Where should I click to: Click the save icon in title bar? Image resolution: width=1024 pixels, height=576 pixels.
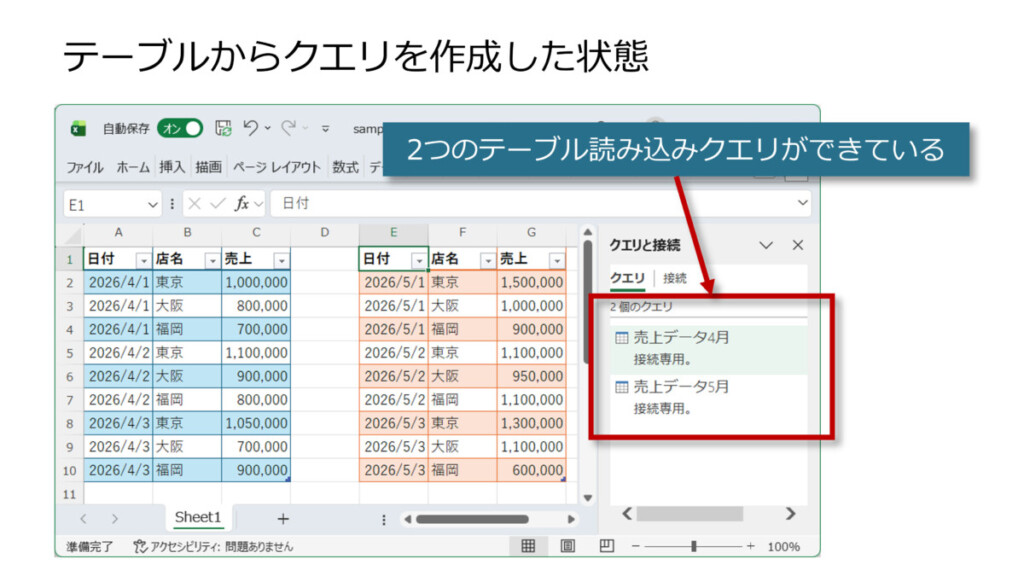click(x=224, y=128)
